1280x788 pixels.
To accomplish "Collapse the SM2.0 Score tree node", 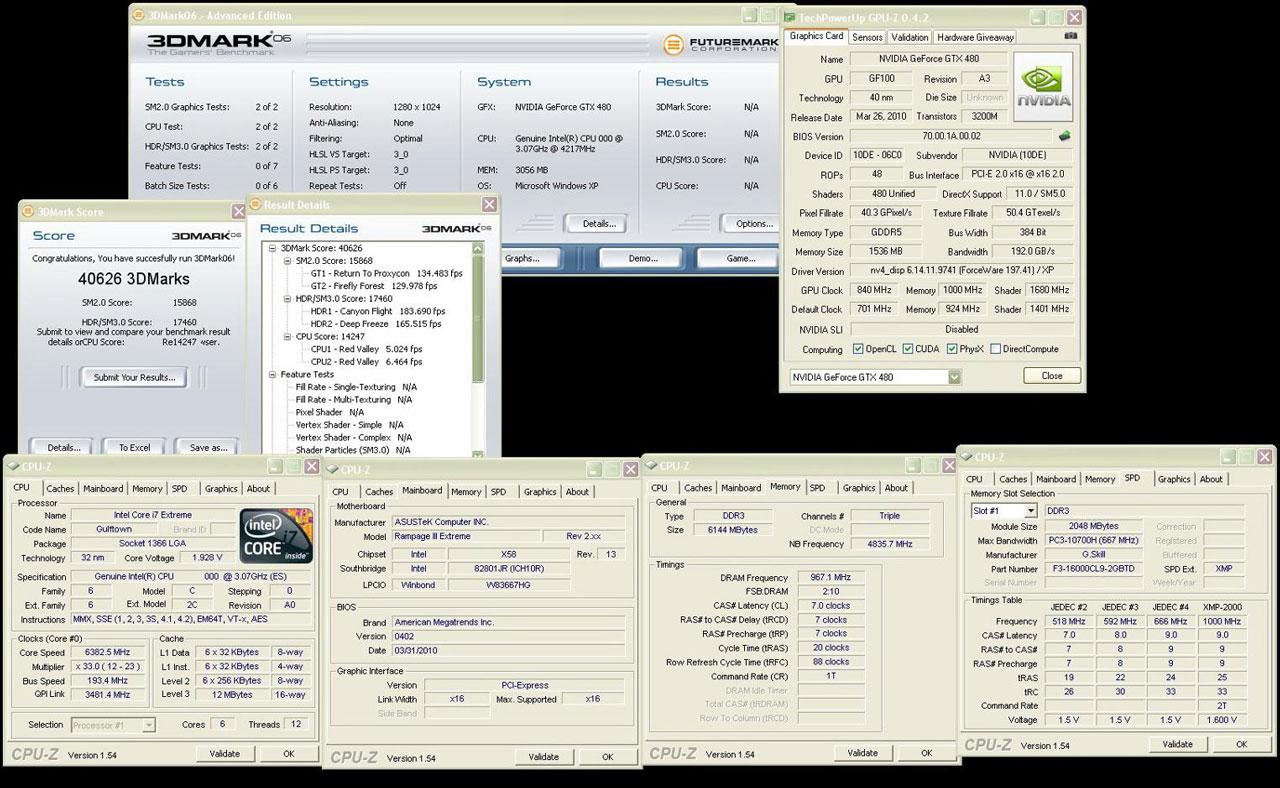I will click(287, 260).
